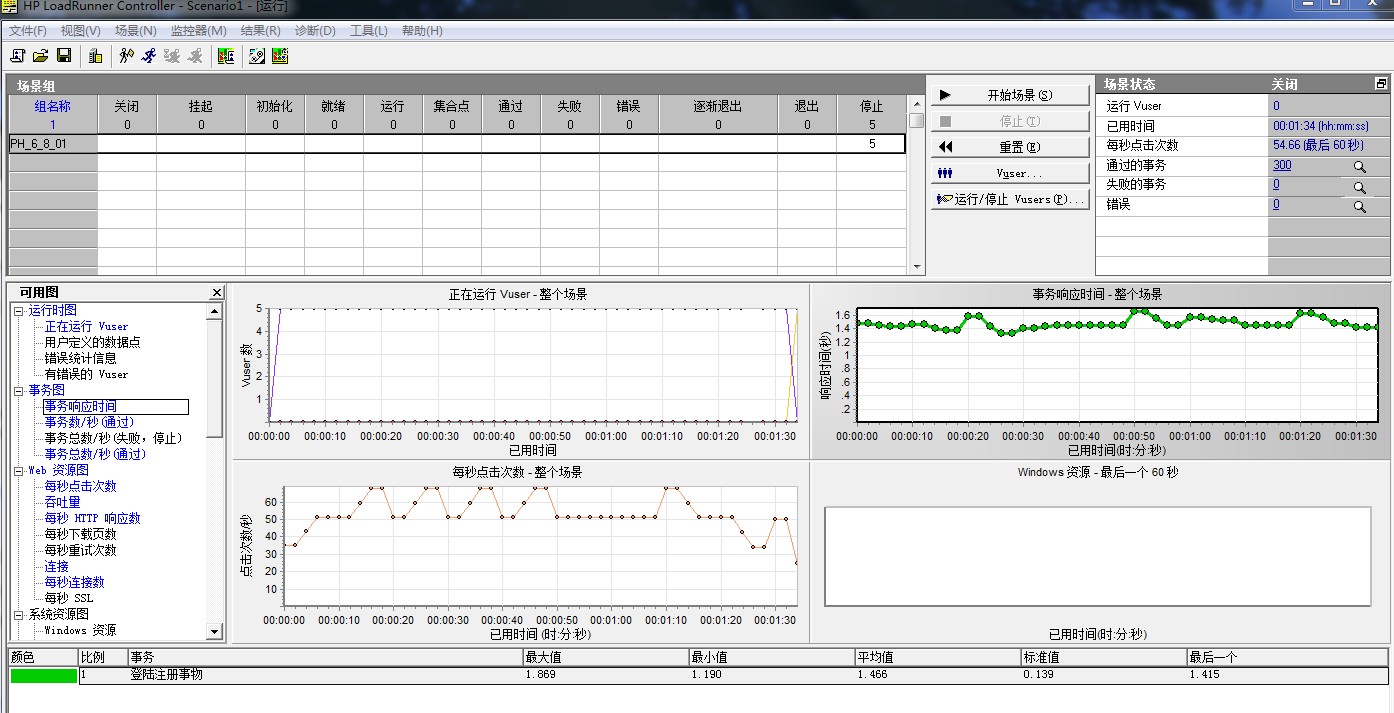This screenshot has height=713, width=1394.
Task: Collapse the 事务图 tree node
Action: (x=19, y=391)
